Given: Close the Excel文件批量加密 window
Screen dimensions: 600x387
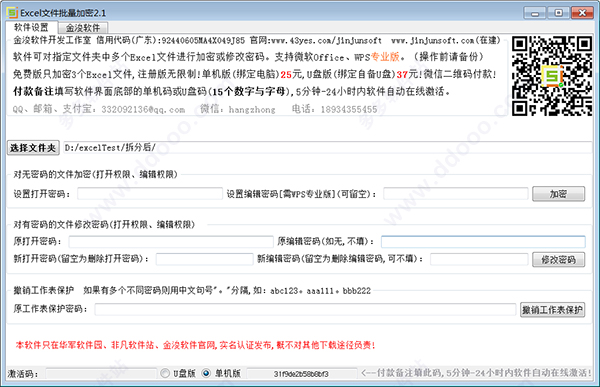Looking at the screenshot, I should [582, 13].
